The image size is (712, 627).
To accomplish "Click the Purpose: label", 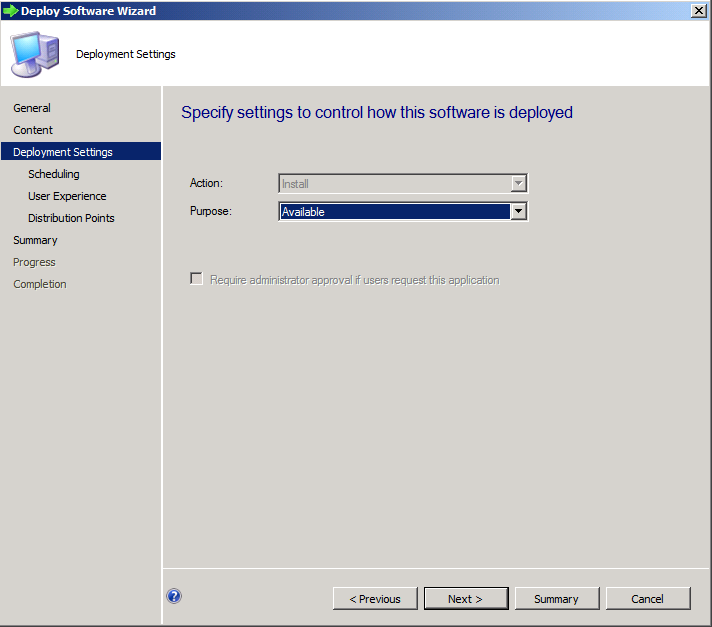I will point(211,211).
